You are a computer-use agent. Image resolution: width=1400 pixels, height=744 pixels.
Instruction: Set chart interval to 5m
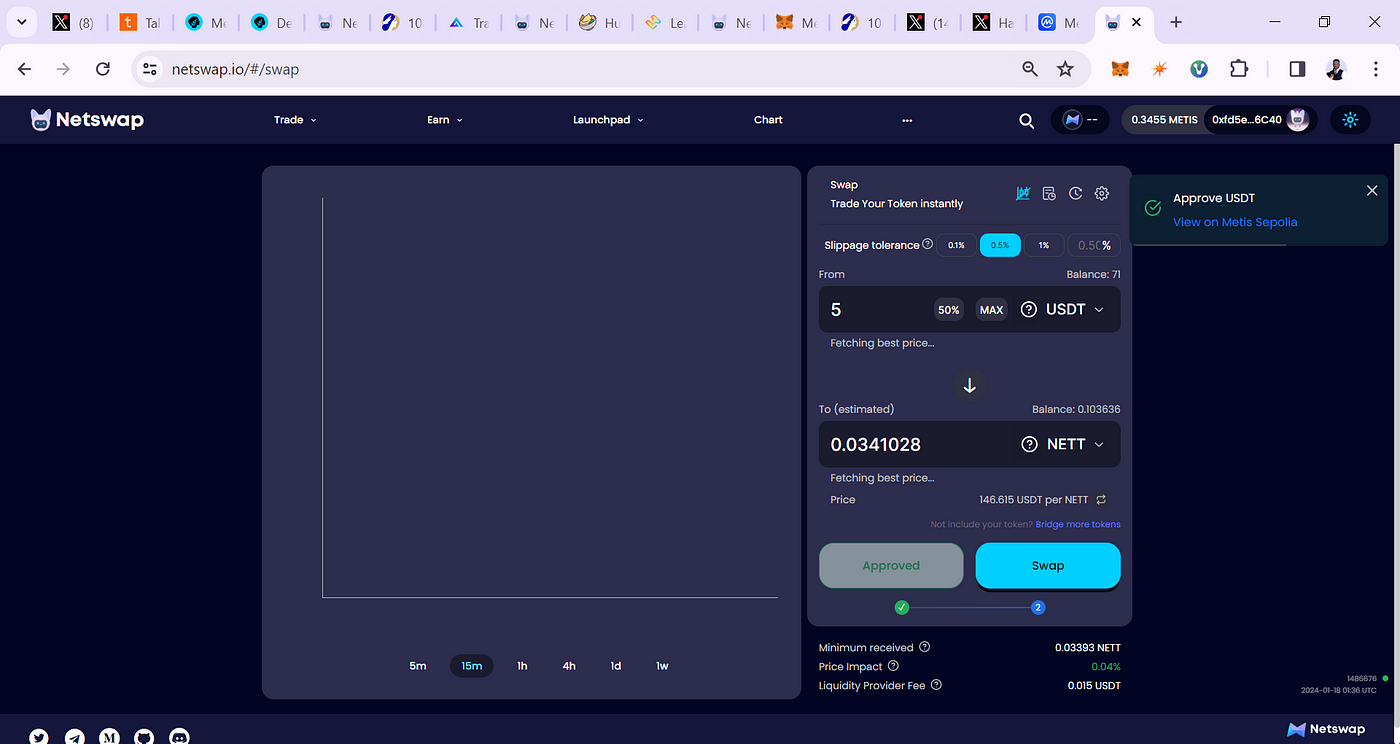click(x=418, y=666)
